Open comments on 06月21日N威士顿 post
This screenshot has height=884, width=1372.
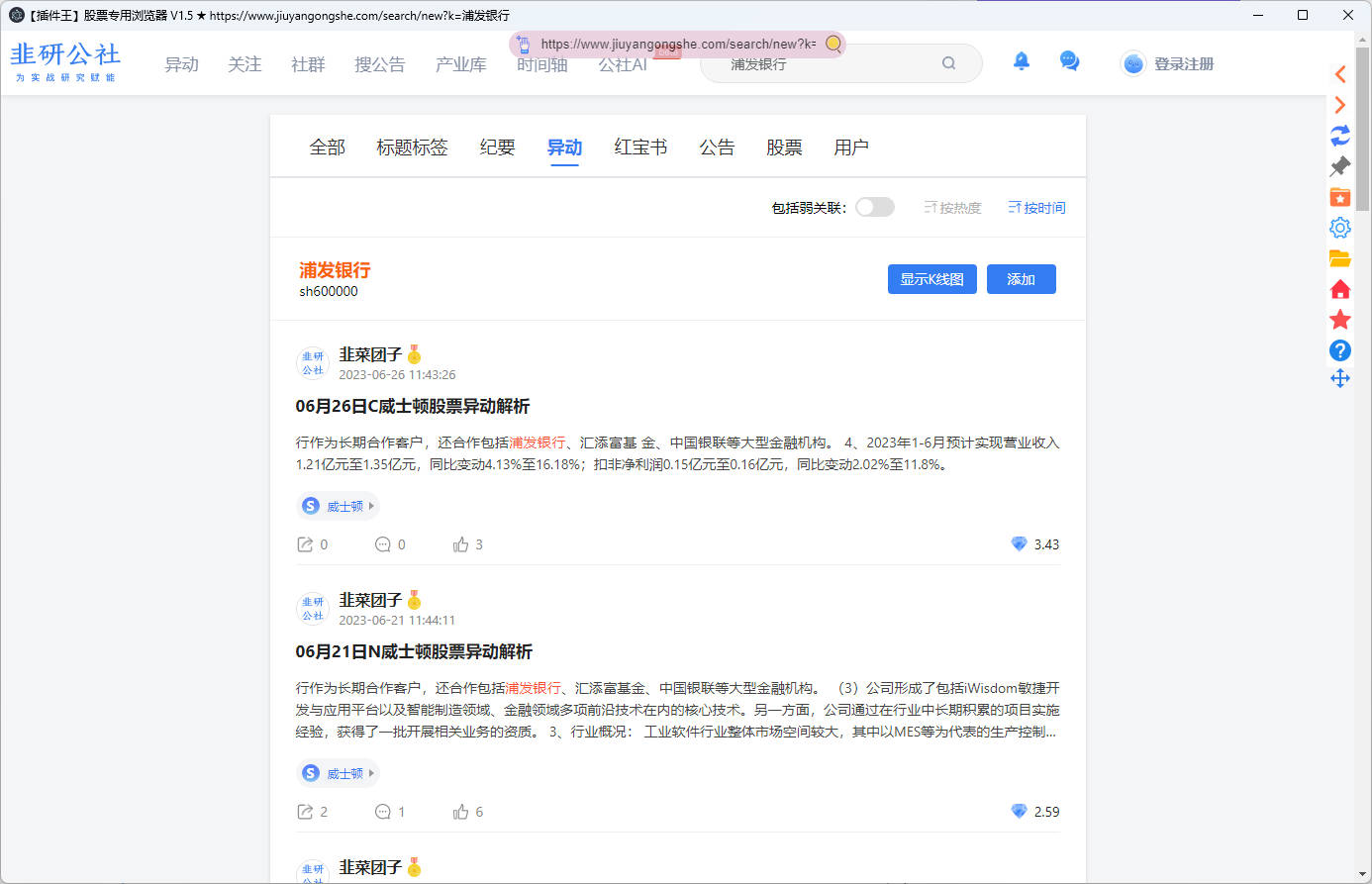[383, 812]
